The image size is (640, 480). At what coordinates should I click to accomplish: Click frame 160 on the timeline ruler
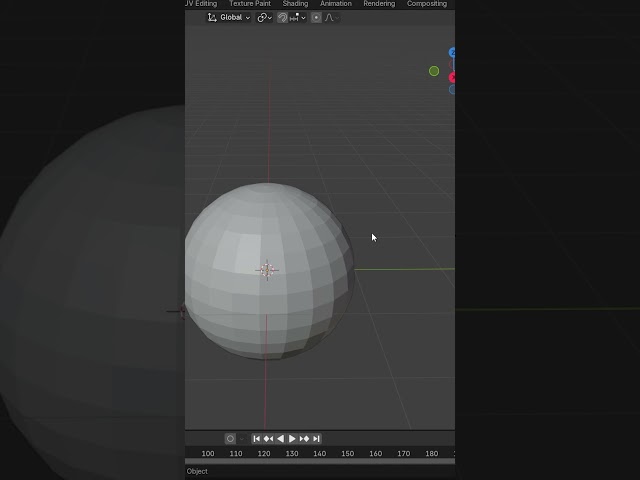tap(376, 453)
